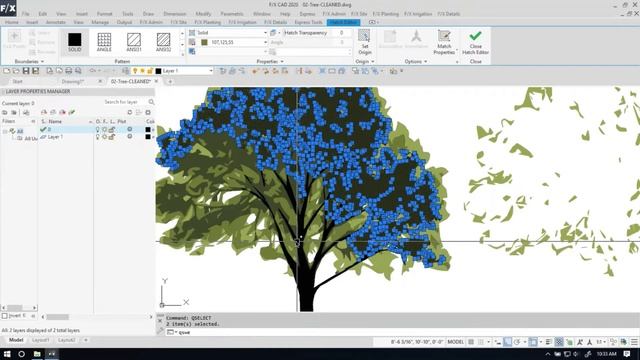Toggle lock icon for layer 0
640x360 pixels.
point(111,129)
